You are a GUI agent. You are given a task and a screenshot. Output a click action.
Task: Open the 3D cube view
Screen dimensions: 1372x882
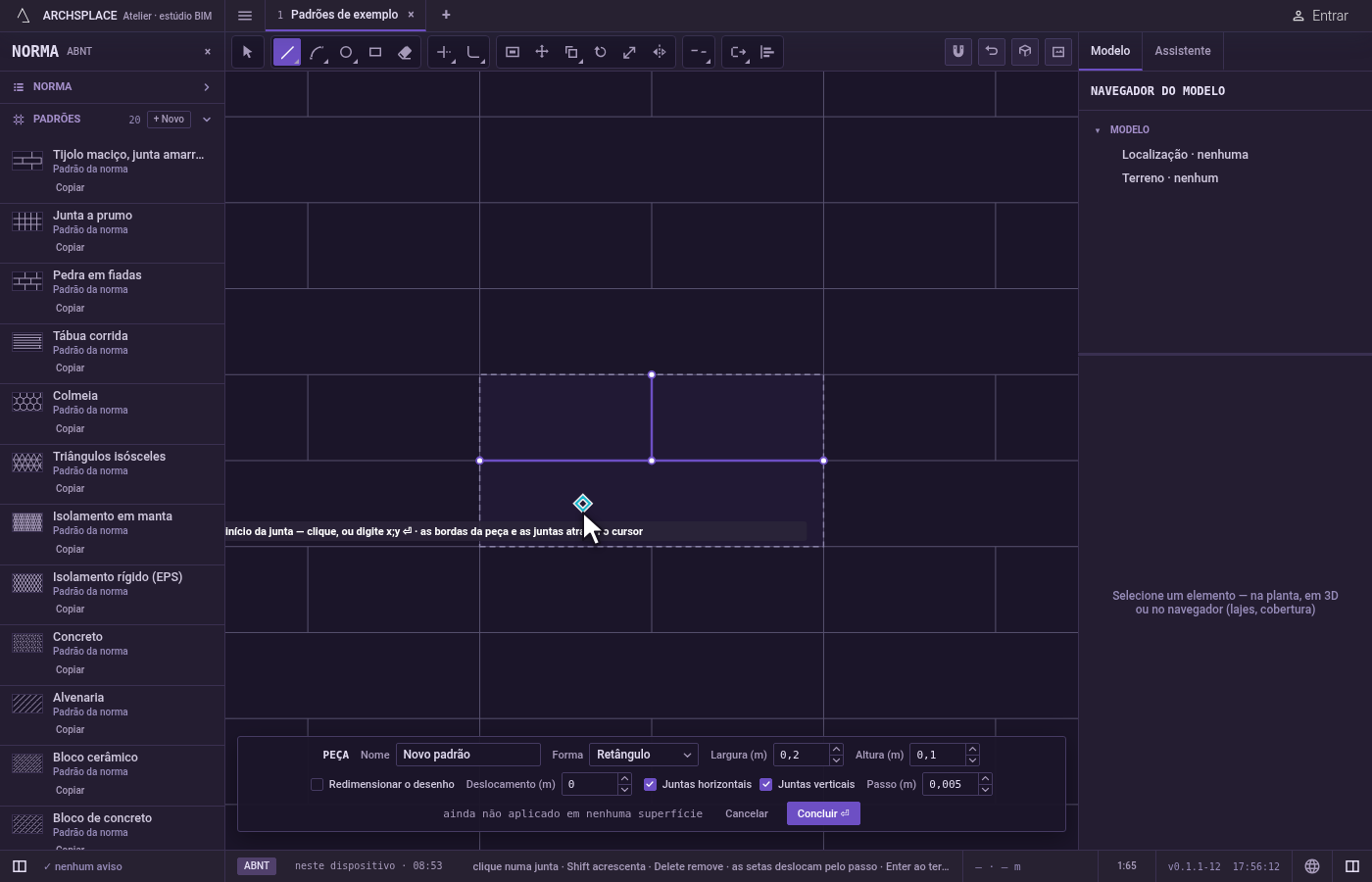coord(1025,52)
